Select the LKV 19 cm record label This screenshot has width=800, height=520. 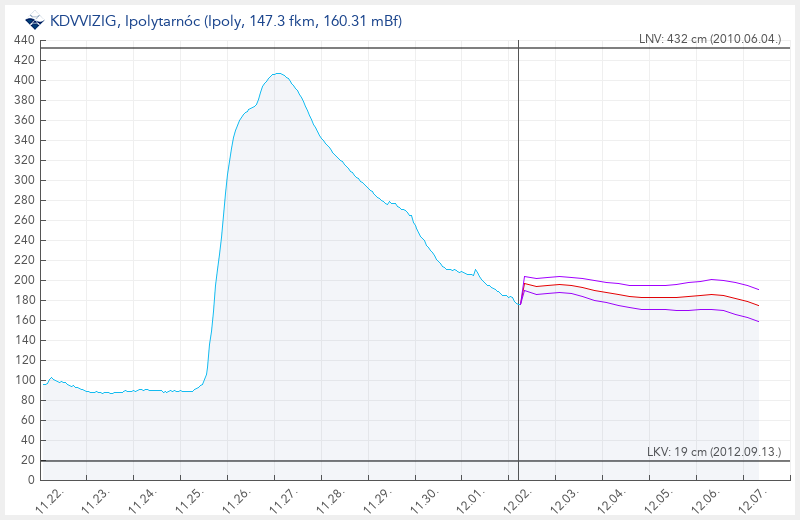[x=714, y=452]
